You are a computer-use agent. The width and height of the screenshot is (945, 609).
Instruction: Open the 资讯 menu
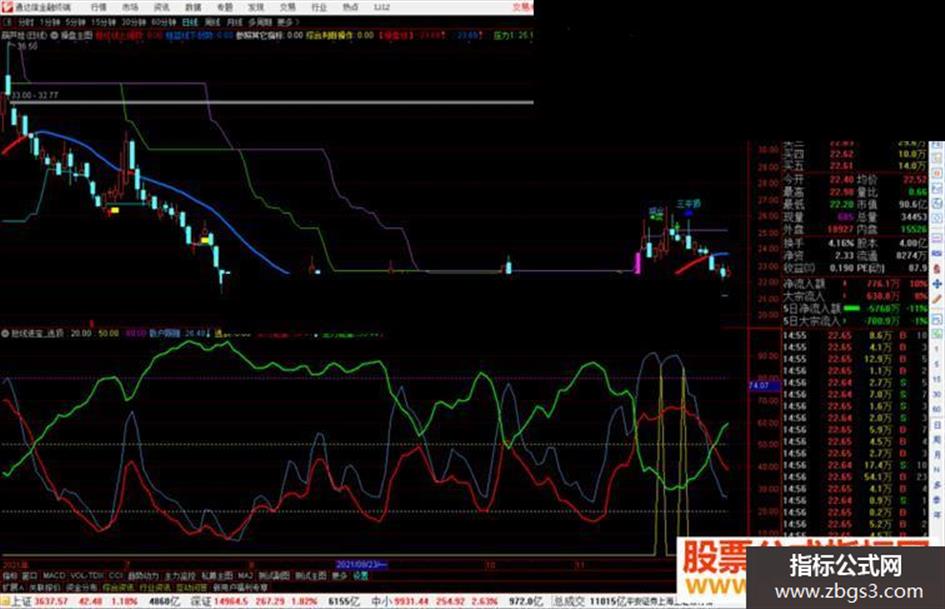(162, 7)
